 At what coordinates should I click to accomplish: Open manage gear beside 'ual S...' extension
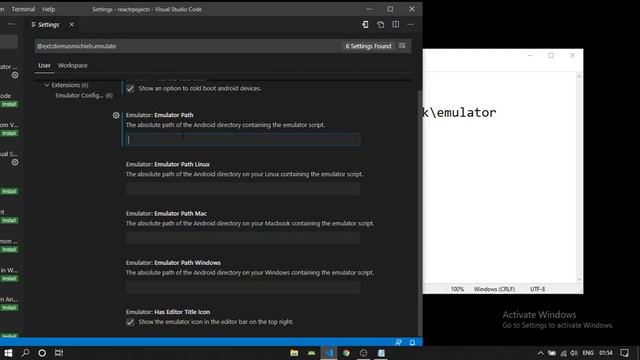click(15, 162)
